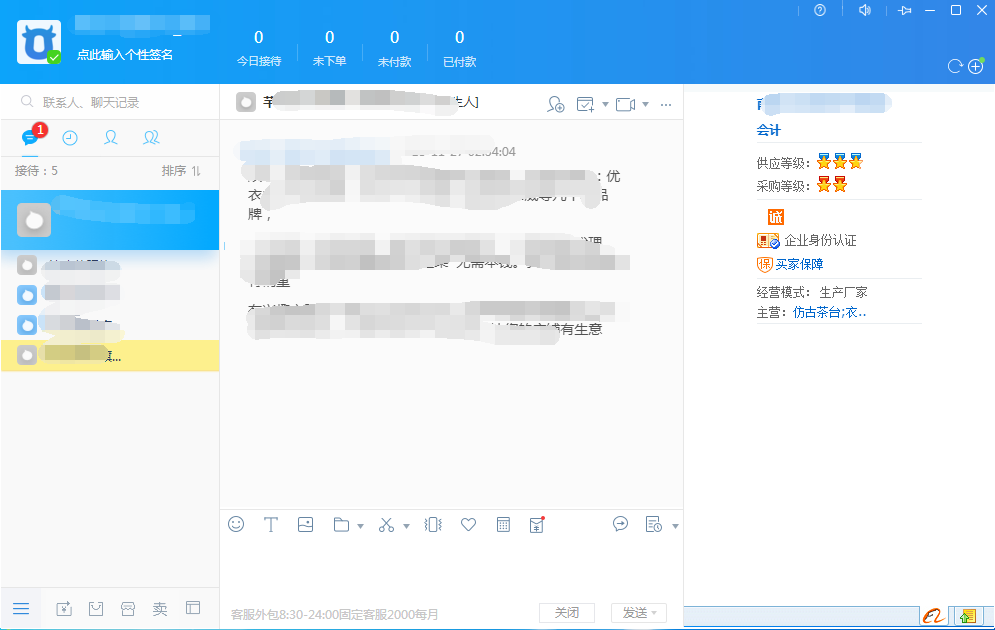The height and width of the screenshot is (630, 995).
Task: Click the heart icon in chat toolbar
Action: [468, 524]
